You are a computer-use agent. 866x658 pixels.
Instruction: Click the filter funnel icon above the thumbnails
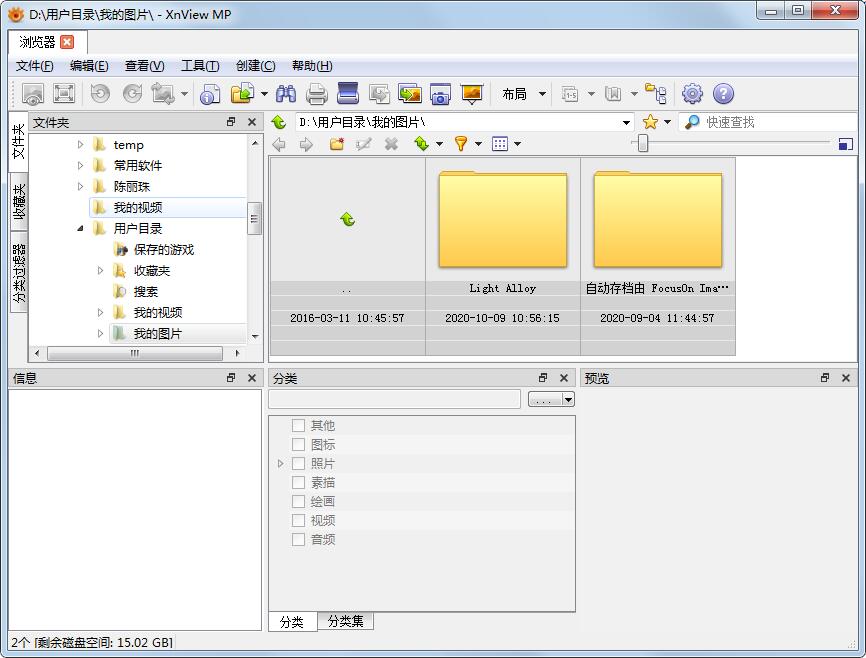point(459,144)
